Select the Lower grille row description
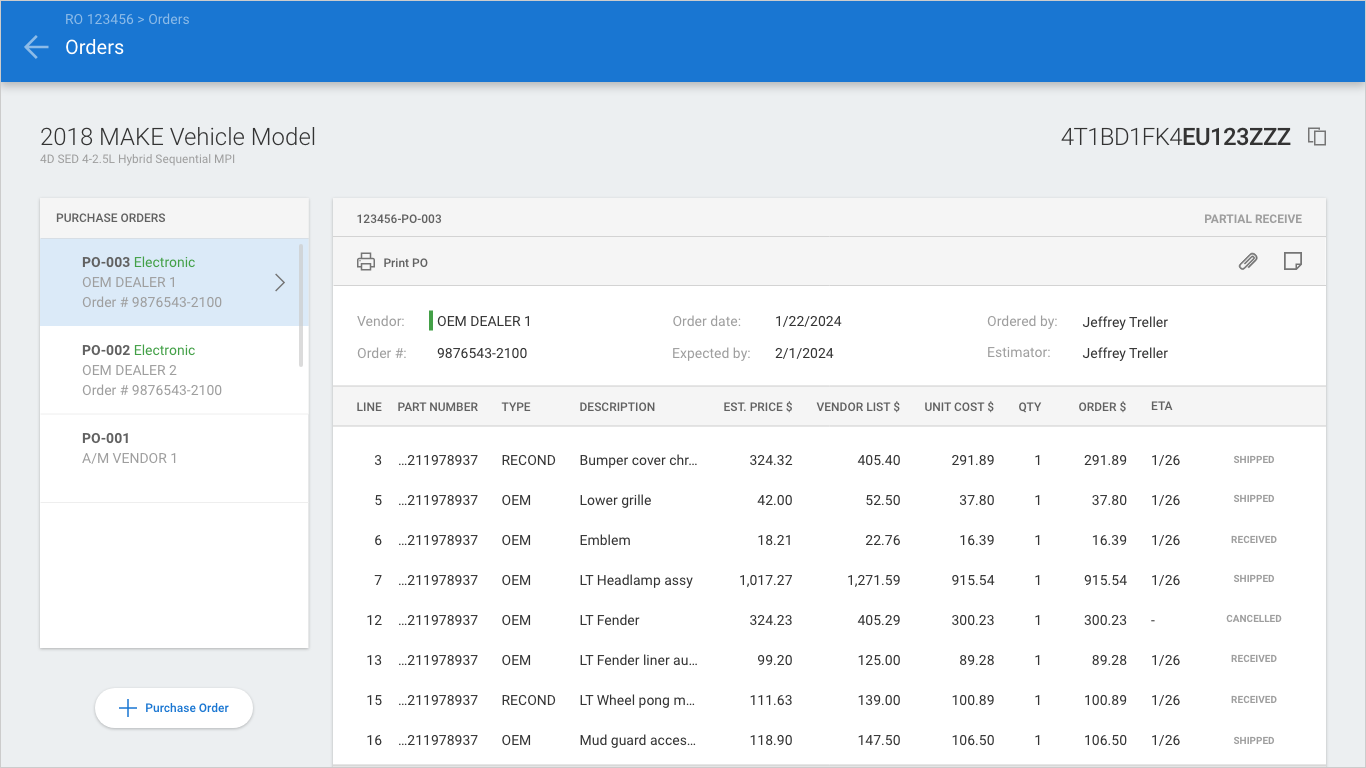Image resolution: width=1366 pixels, height=768 pixels. (x=615, y=500)
